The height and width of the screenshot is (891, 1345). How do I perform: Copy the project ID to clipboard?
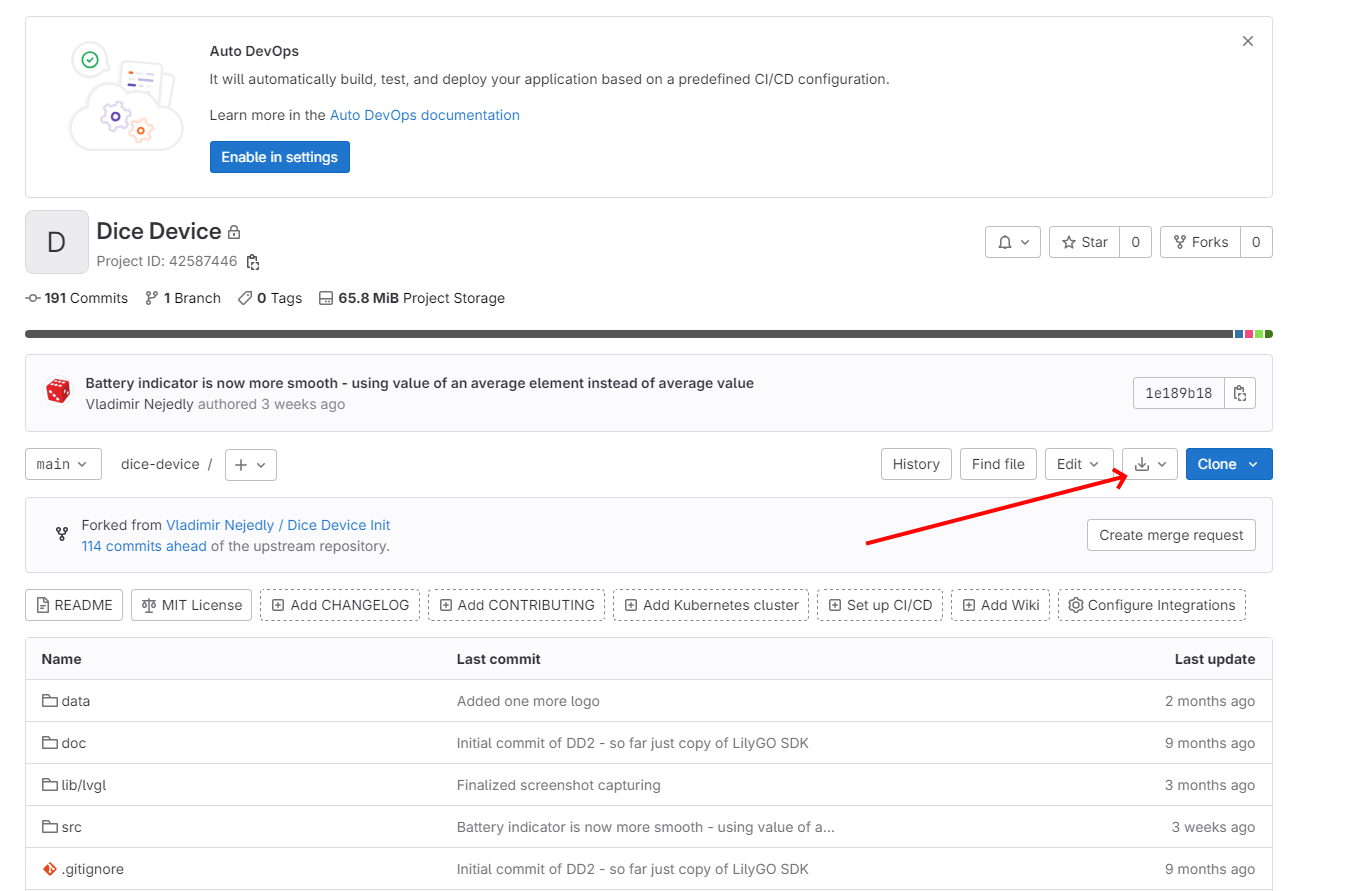coord(253,262)
